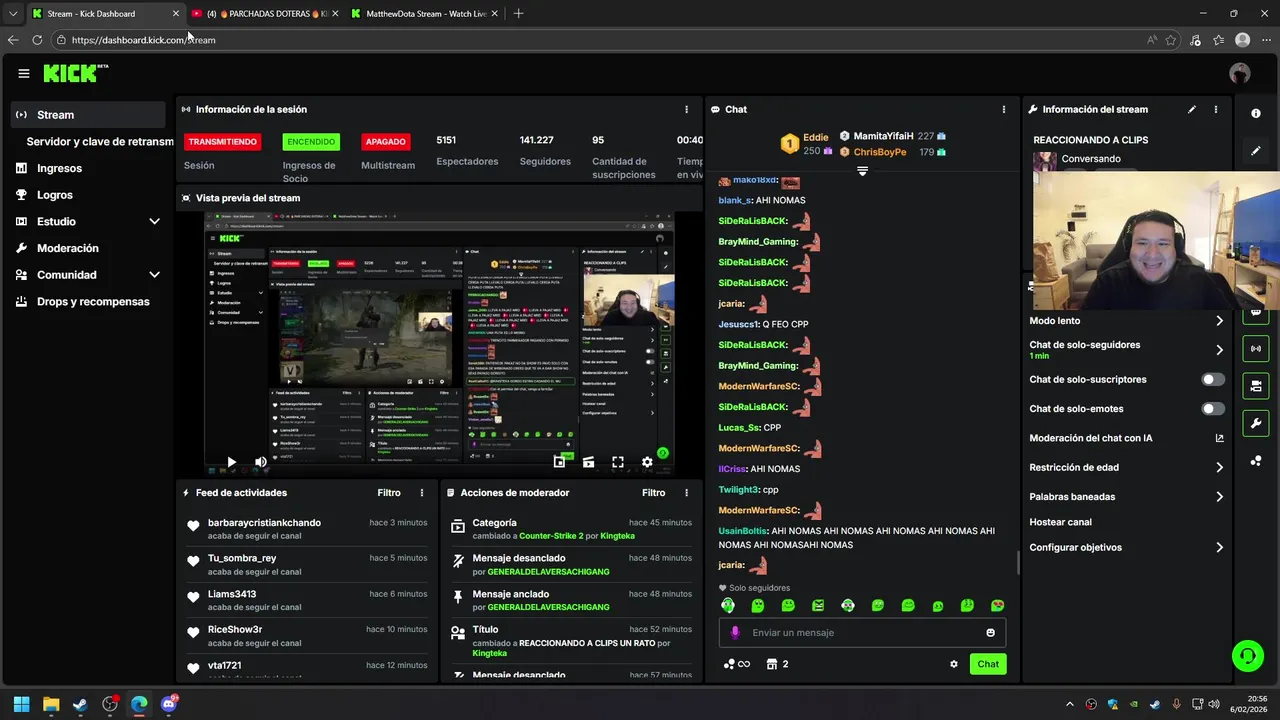Click the browser address bar URL
This screenshot has height=720, width=1280.
tap(143, 40)
